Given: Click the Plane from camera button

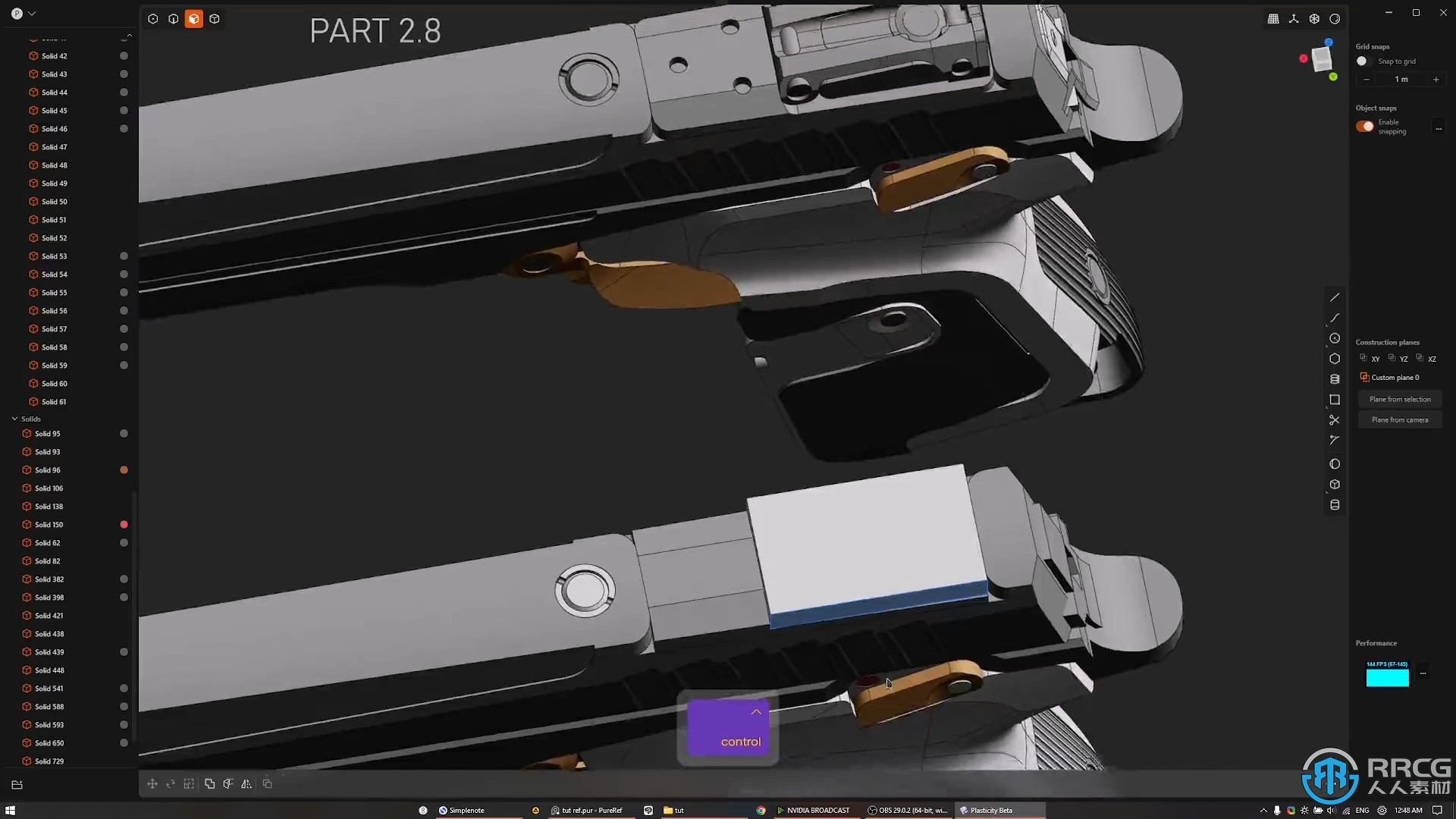Looking at the screenshot, I should pos(1399,419).
